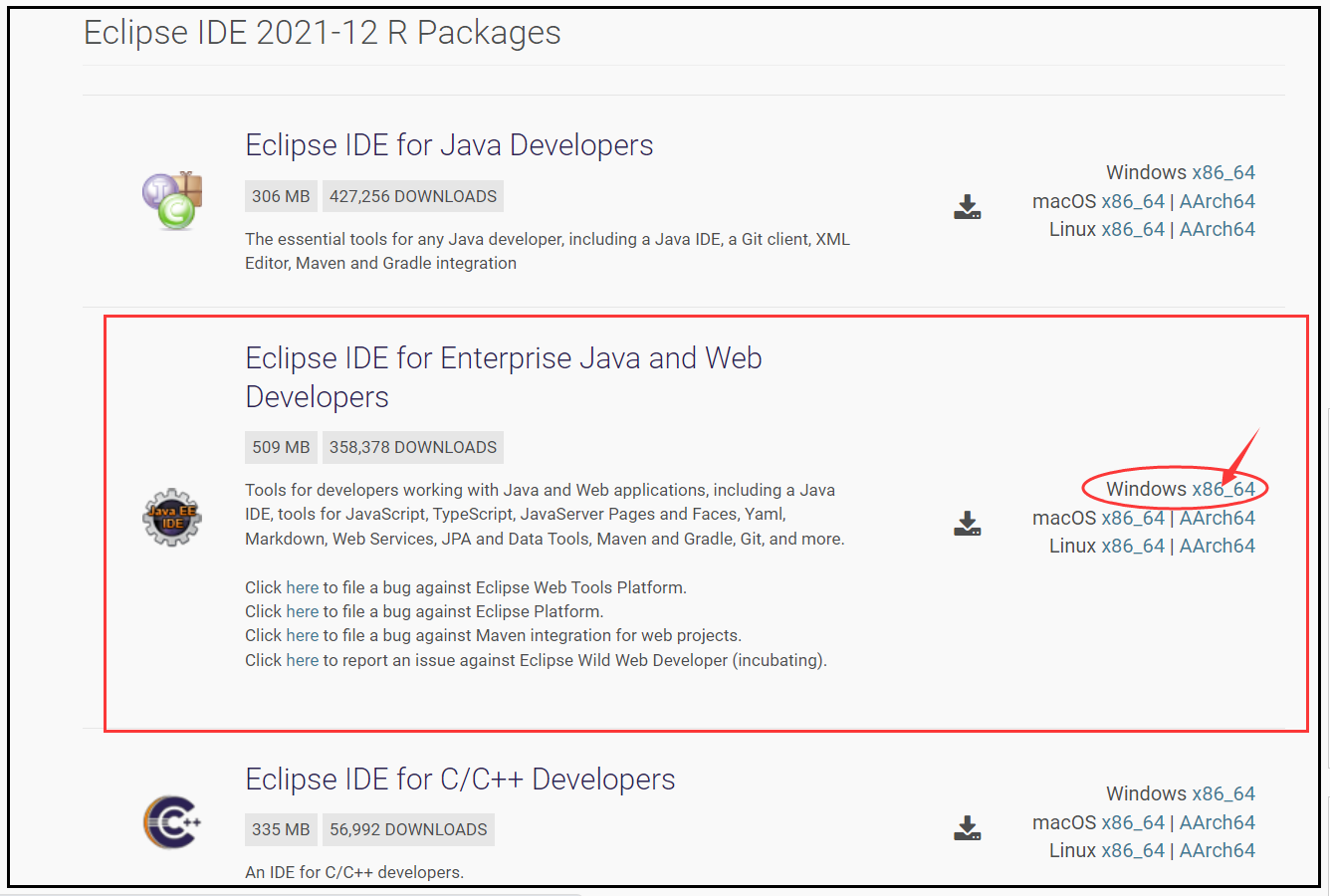
Task: Click download icon for C/C++ Developers package
Action: pyautogui.click(x=968, y=828)
